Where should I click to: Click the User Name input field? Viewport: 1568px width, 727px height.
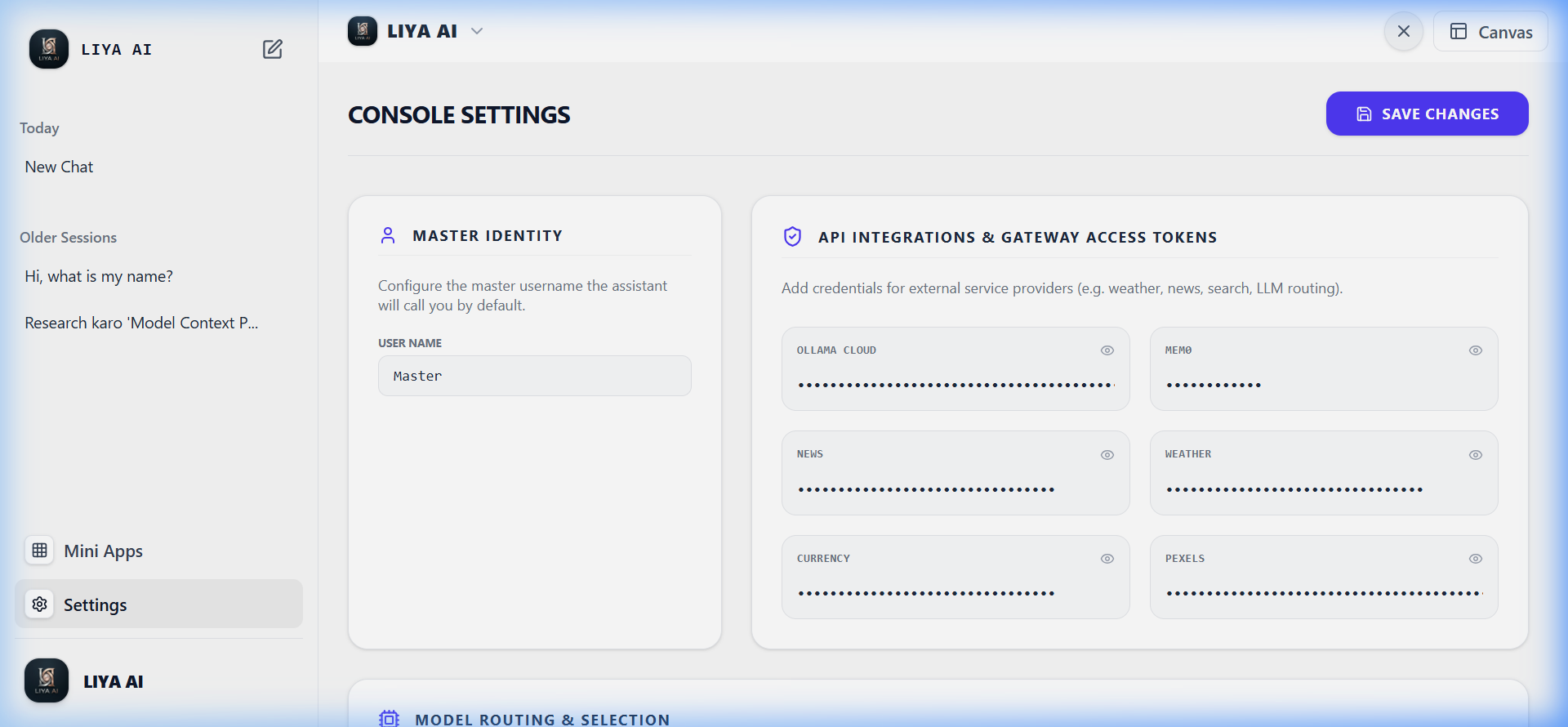click(x=535, y=376)
